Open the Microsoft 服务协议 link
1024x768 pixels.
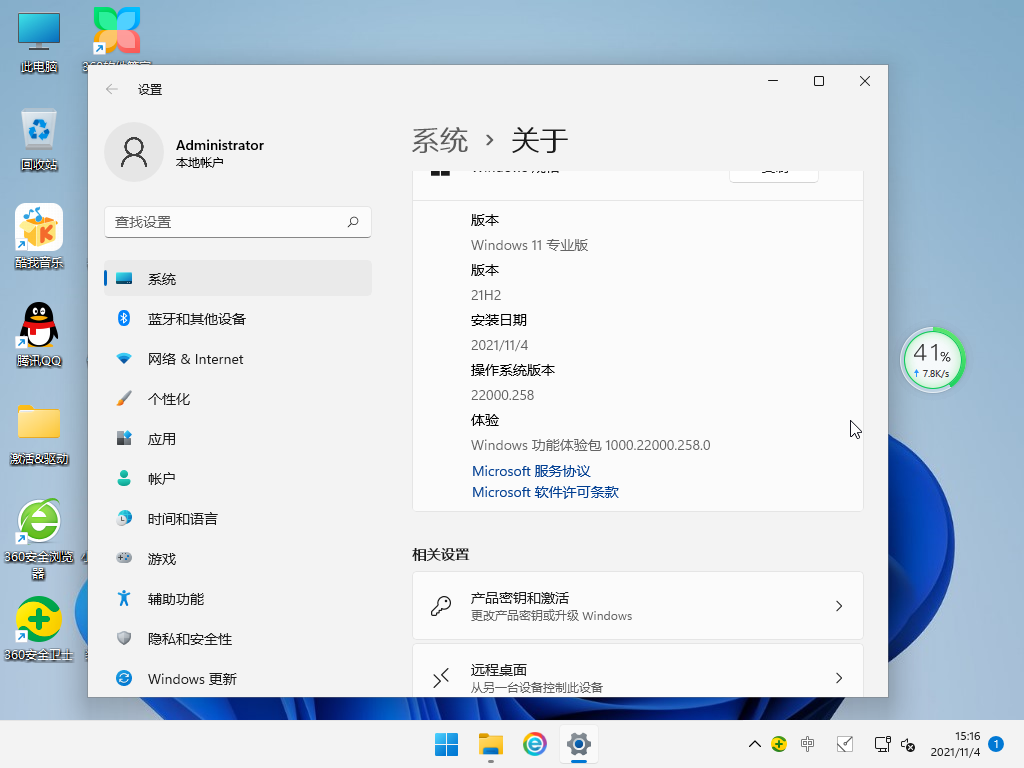(530, 471)
